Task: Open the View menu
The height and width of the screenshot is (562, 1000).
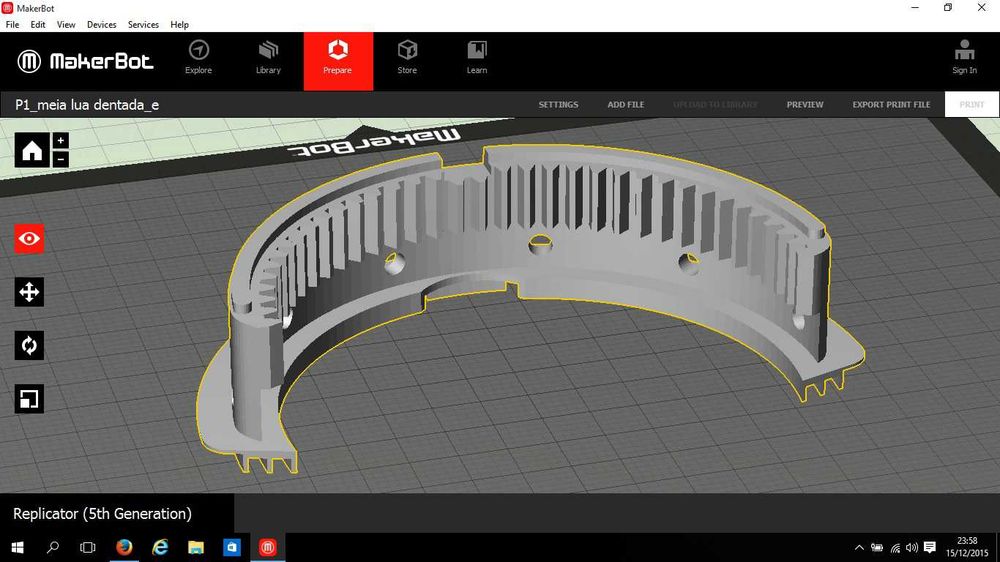Action: tap(66, 25)
